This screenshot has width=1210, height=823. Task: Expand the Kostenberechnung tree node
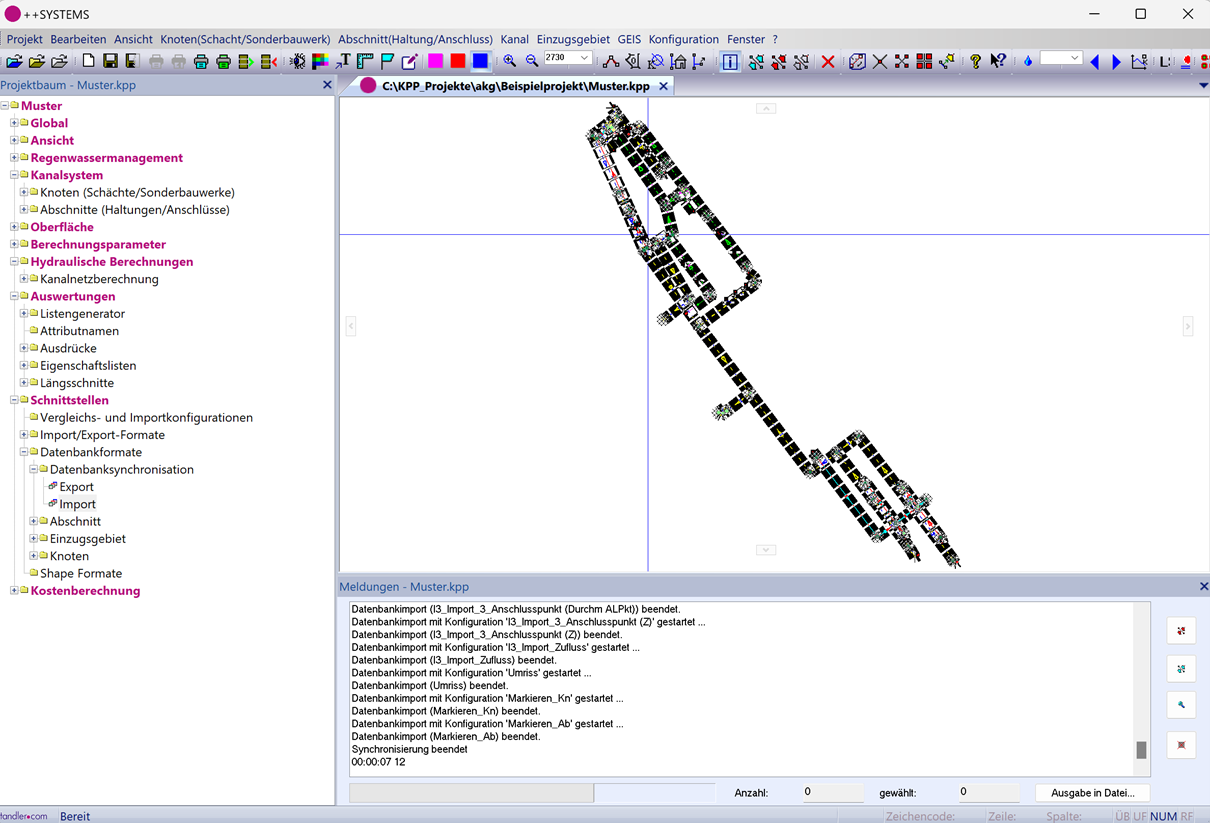[x=15, y=591]
